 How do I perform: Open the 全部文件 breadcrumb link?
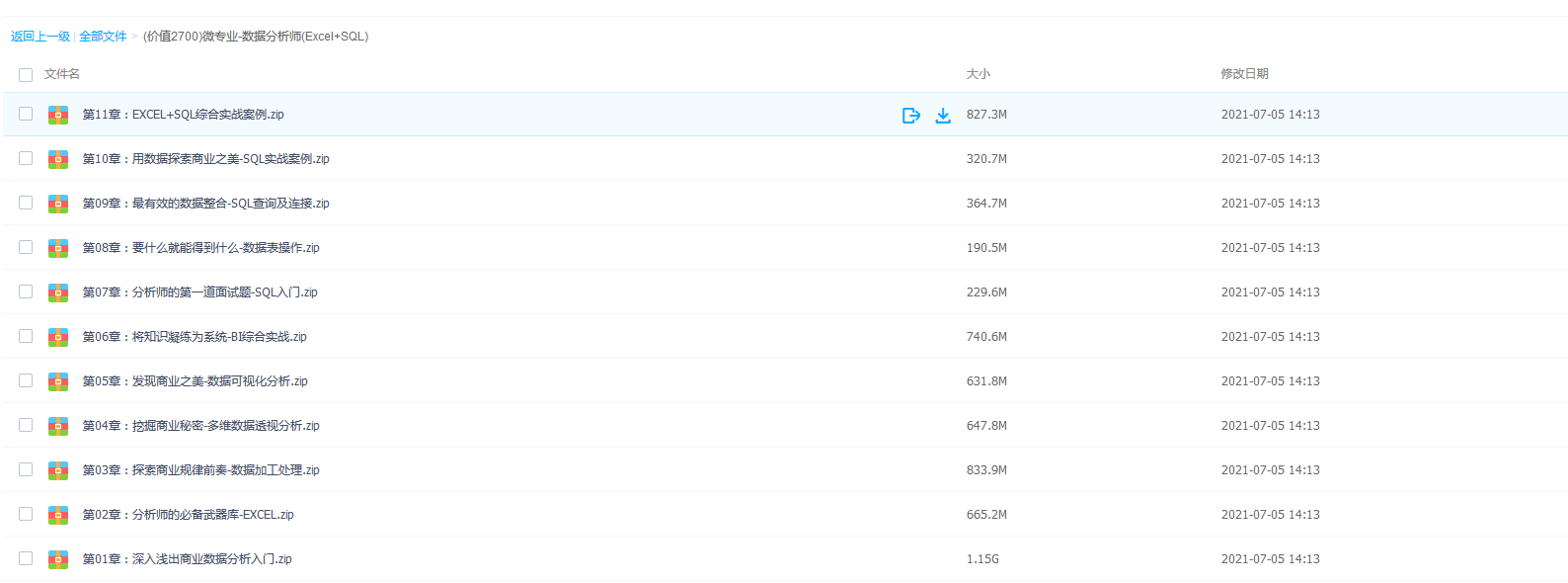(103, 37)
